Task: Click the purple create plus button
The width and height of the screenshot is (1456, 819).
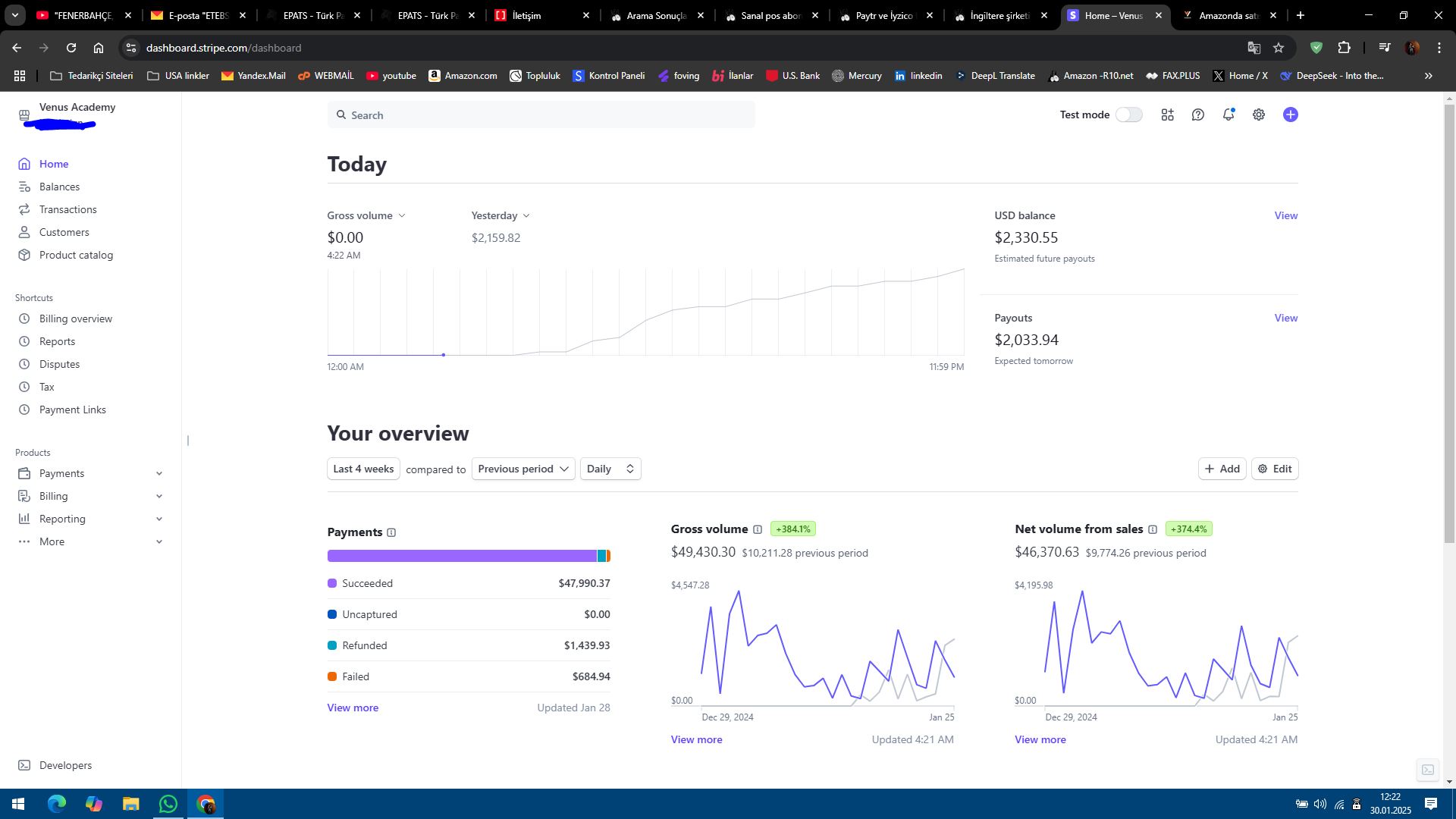Action: [x=1290, y=115]
